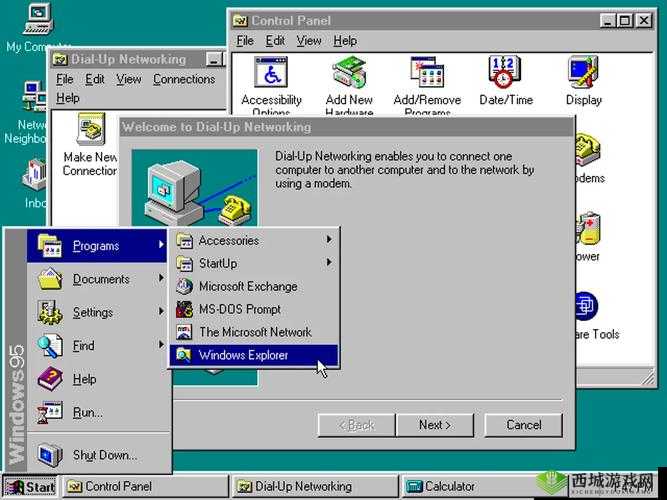Image resolution: width=667 pixels, height=500 pixels.
Task: Click MS-DOS Prompt program icon
Action: [184, 309]
